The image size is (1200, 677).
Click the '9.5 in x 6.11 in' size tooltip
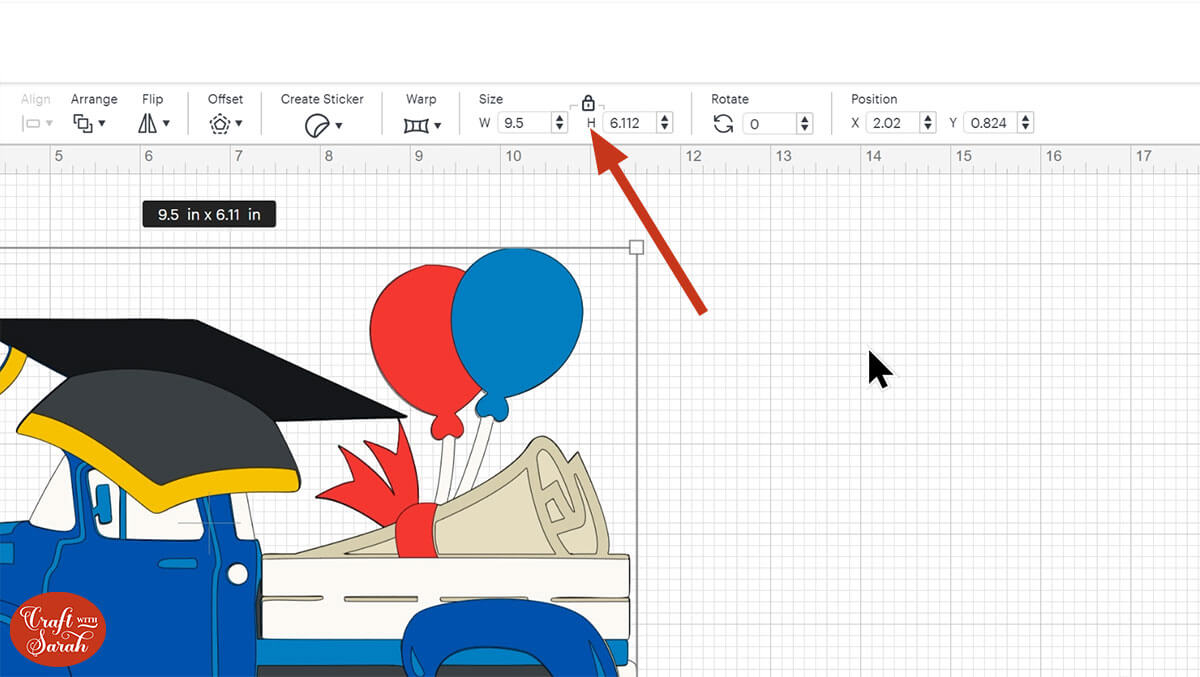(209, 214)
